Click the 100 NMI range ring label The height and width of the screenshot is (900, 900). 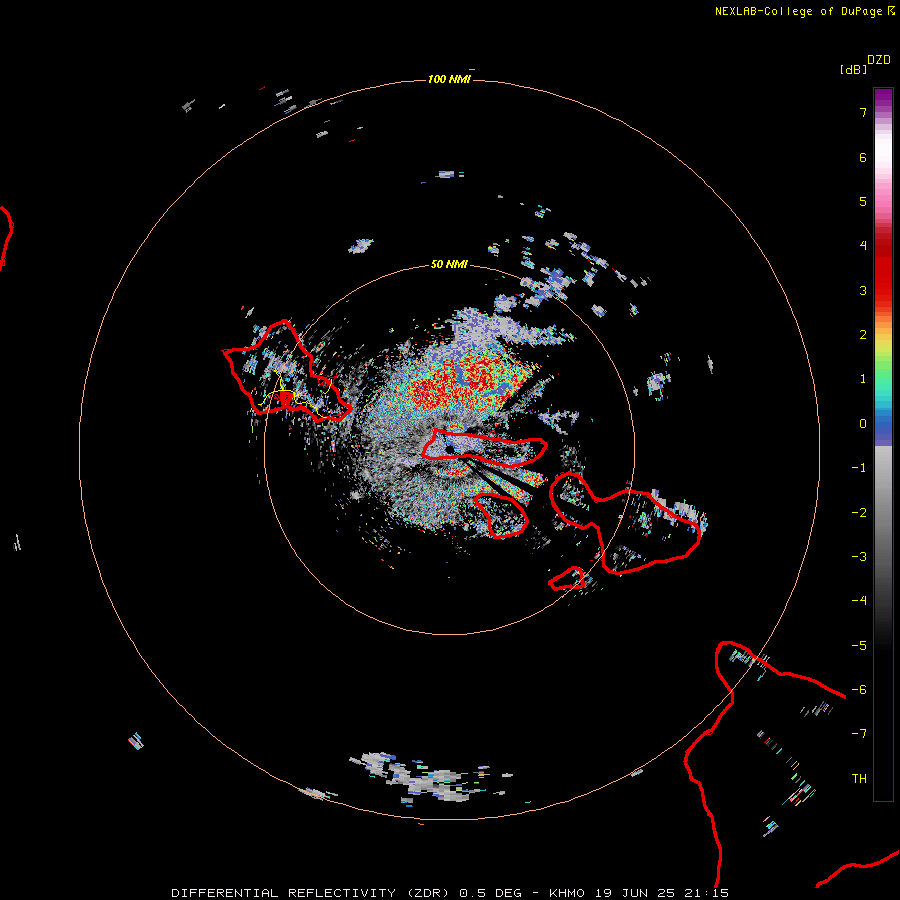tap(449, 79)
